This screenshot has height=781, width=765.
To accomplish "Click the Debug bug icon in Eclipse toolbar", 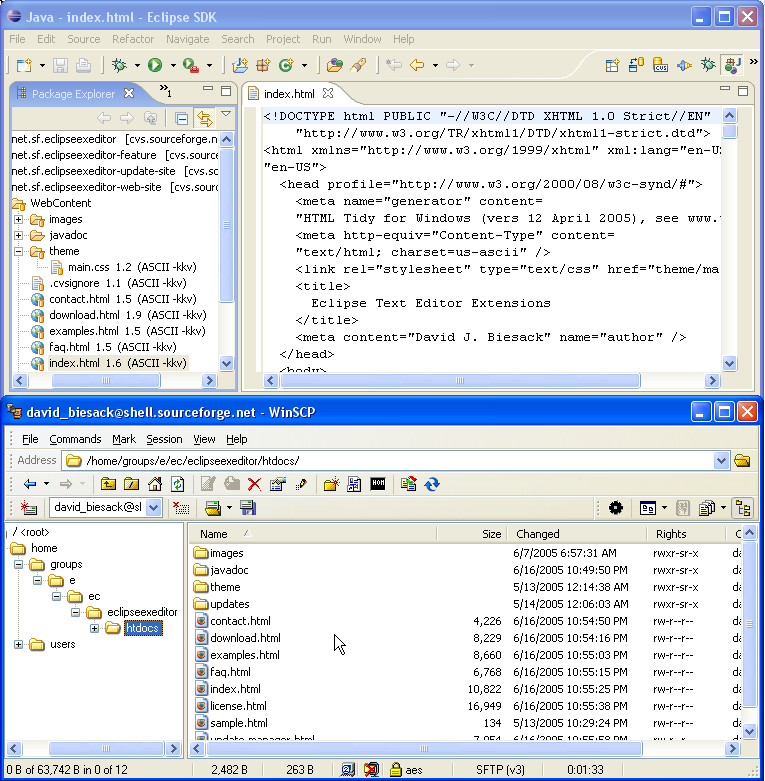I will click(x=119, y=65).
